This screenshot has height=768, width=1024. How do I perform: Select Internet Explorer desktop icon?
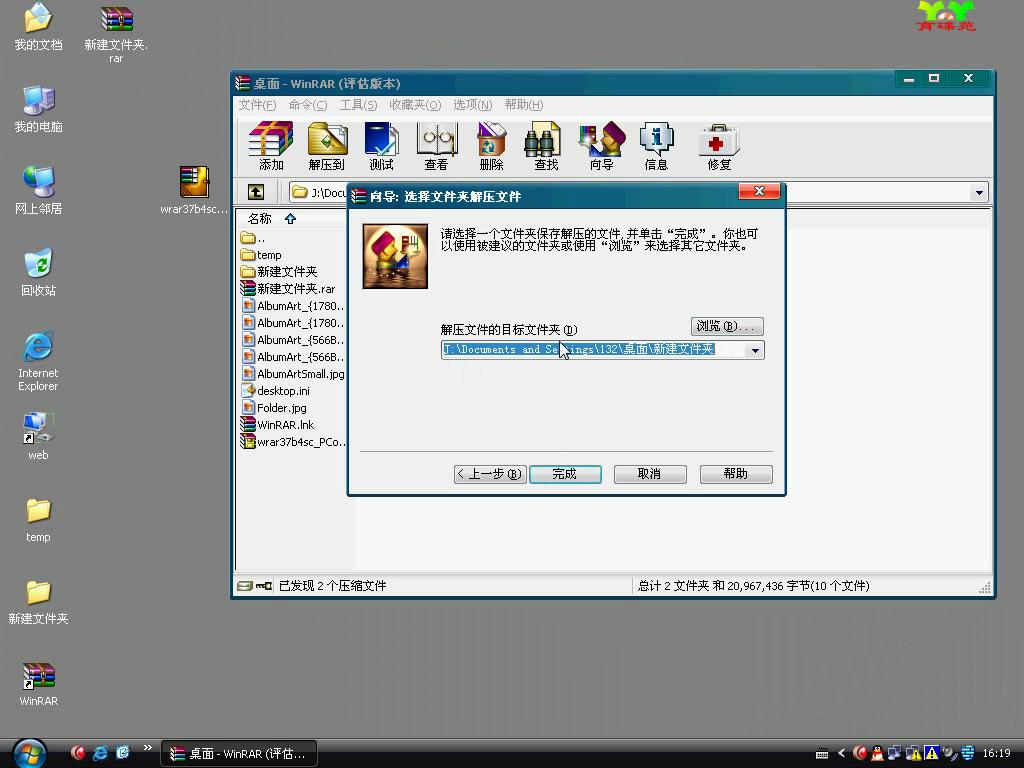coord(39,361)
